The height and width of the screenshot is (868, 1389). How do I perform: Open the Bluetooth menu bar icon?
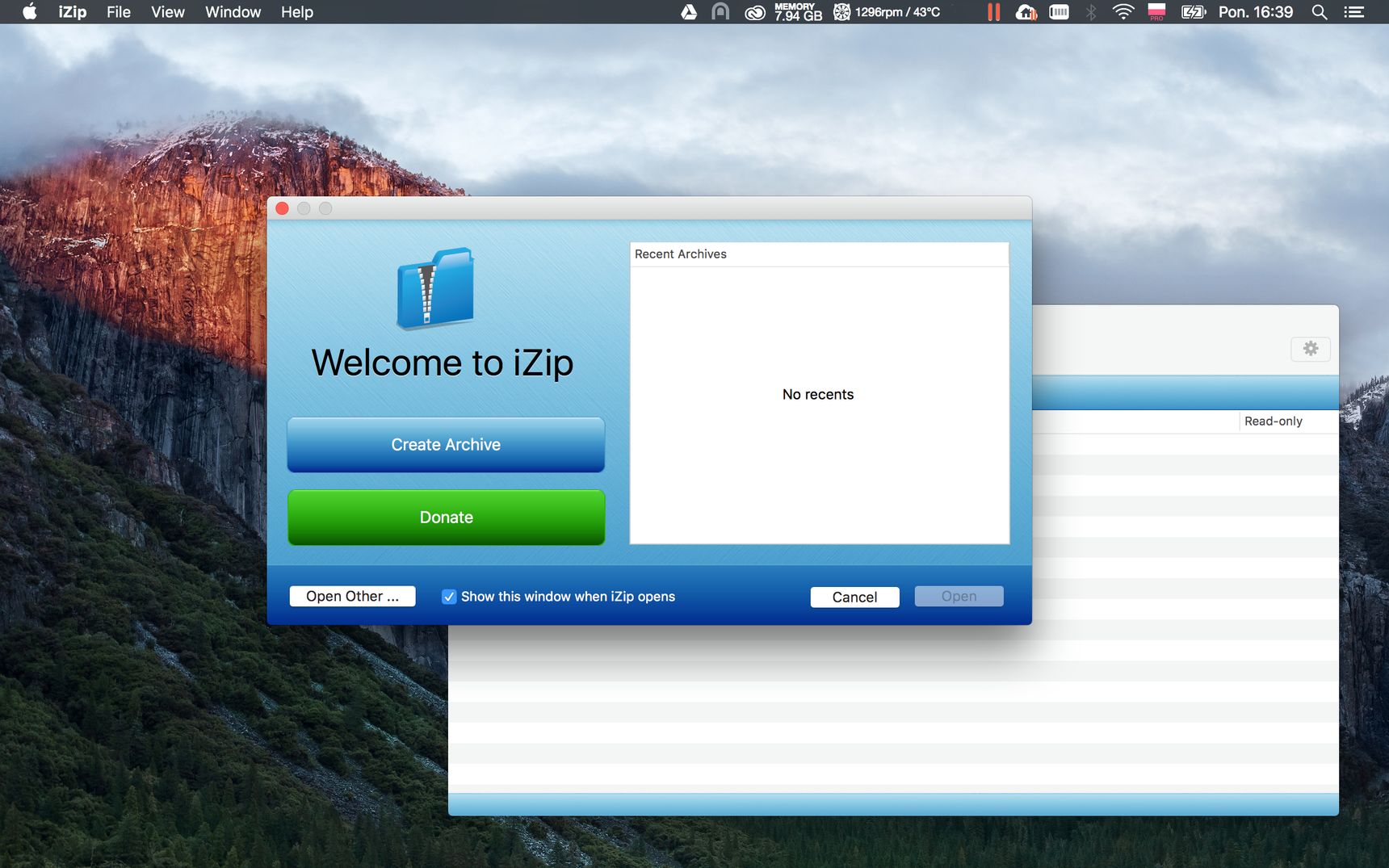pos(1091,12)
